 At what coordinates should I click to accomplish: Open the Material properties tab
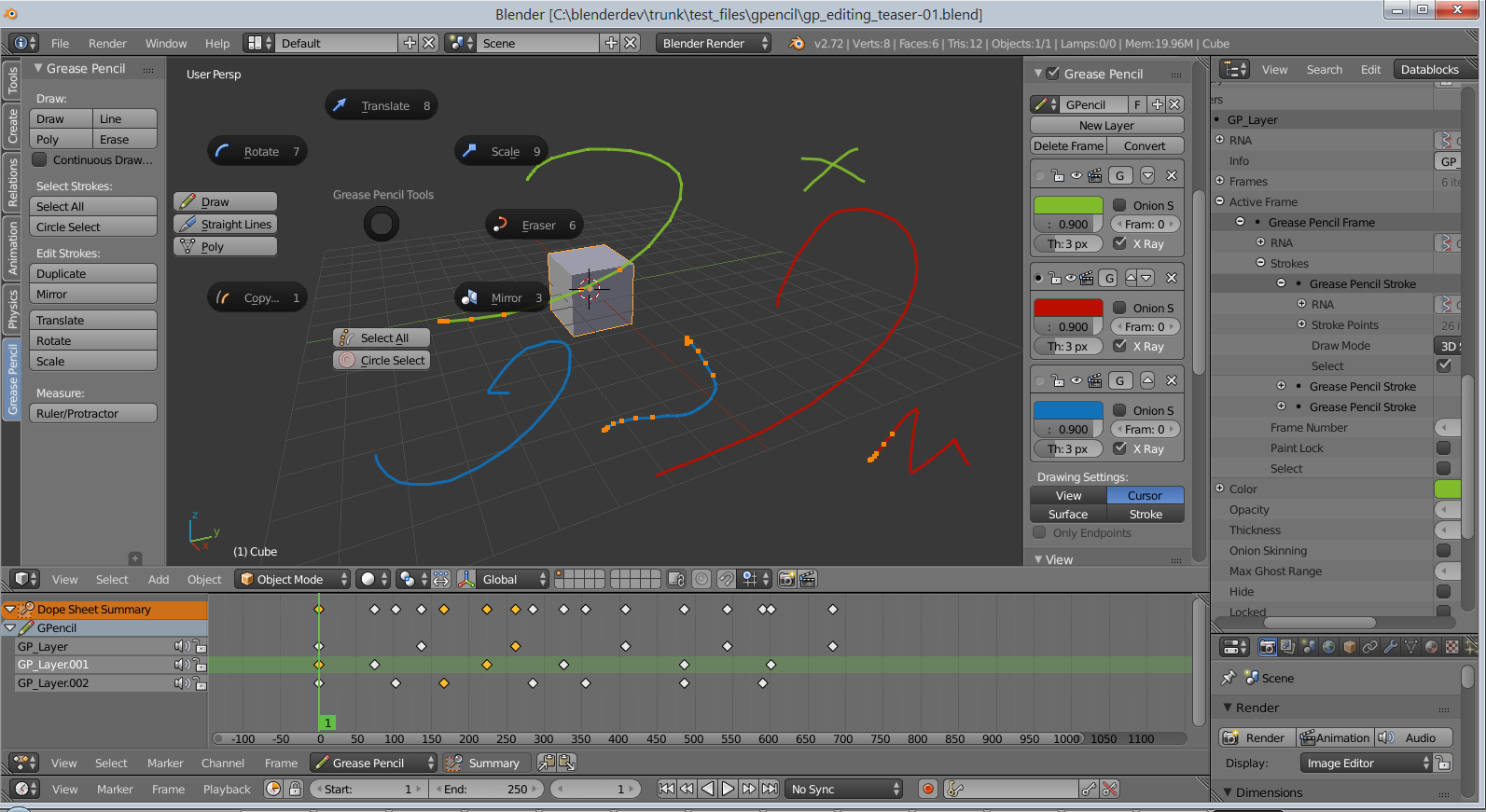pos(1431,646)
